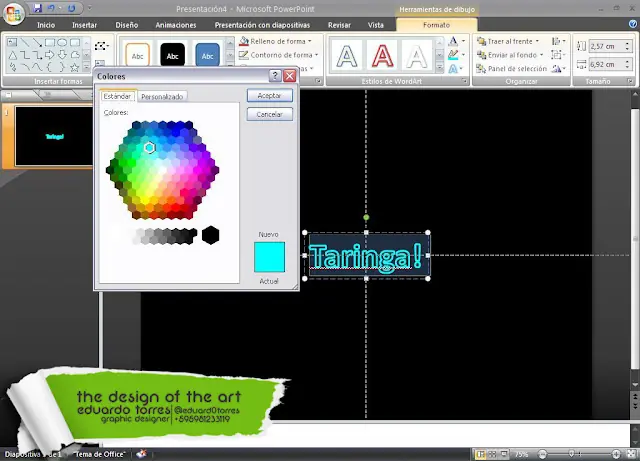Open the Rotate objects dropdown

(x=558, y=69)
